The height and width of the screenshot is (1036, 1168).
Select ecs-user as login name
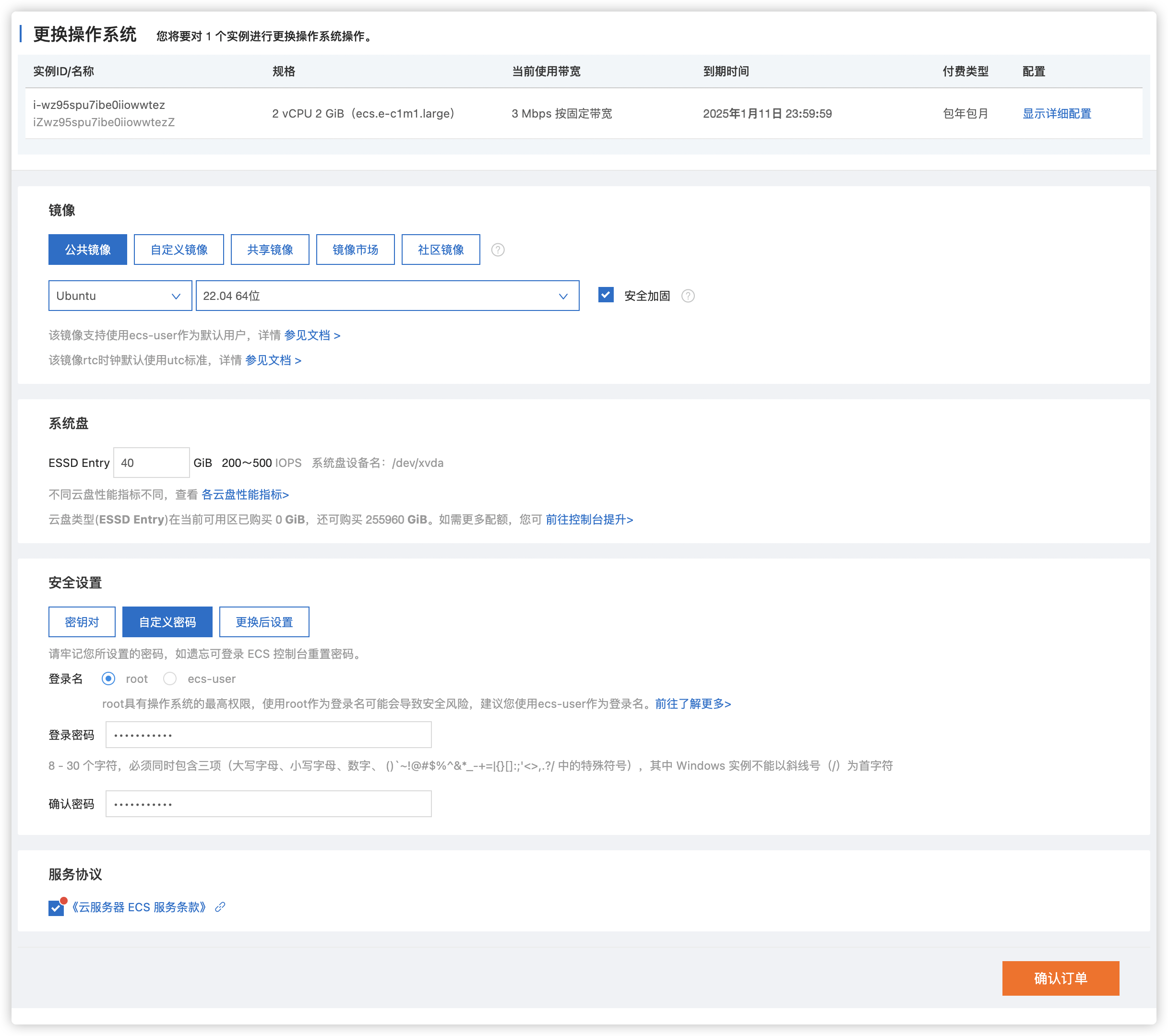(170, 679)
